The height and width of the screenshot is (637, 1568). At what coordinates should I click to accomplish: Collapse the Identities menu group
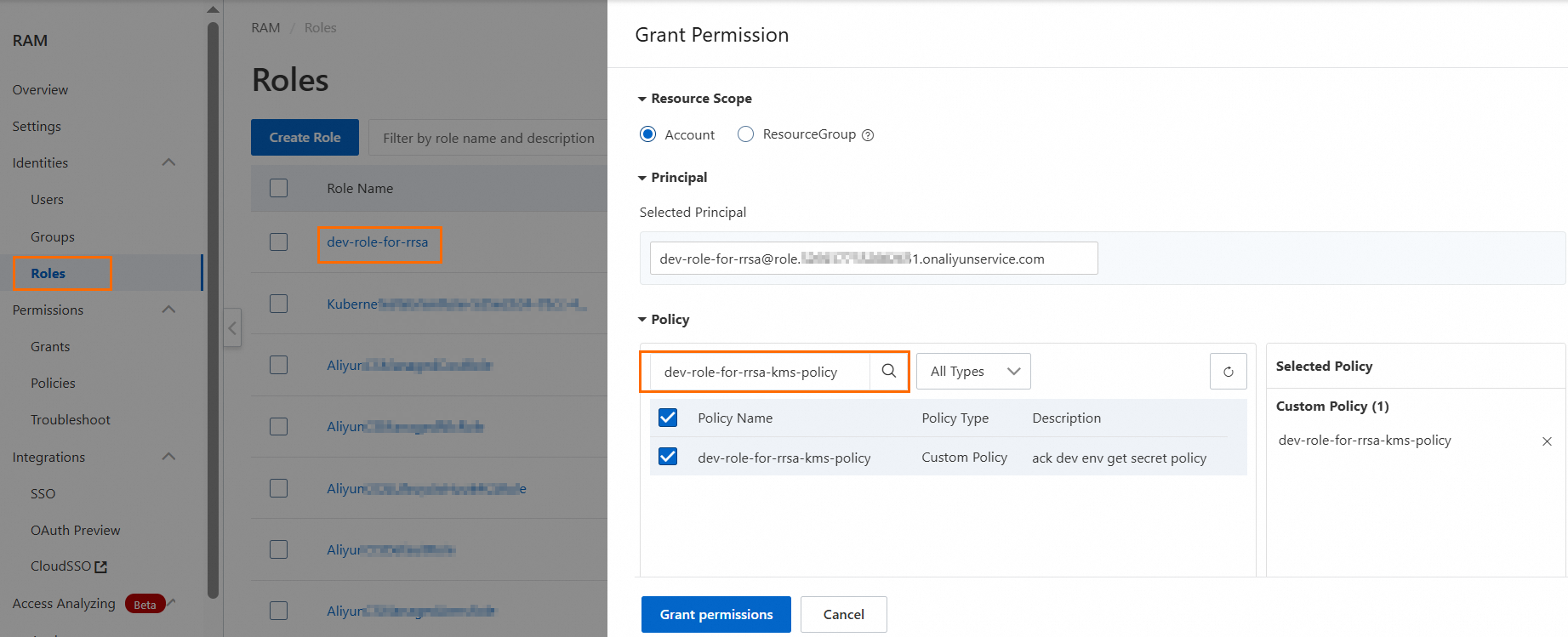[168, 162]
